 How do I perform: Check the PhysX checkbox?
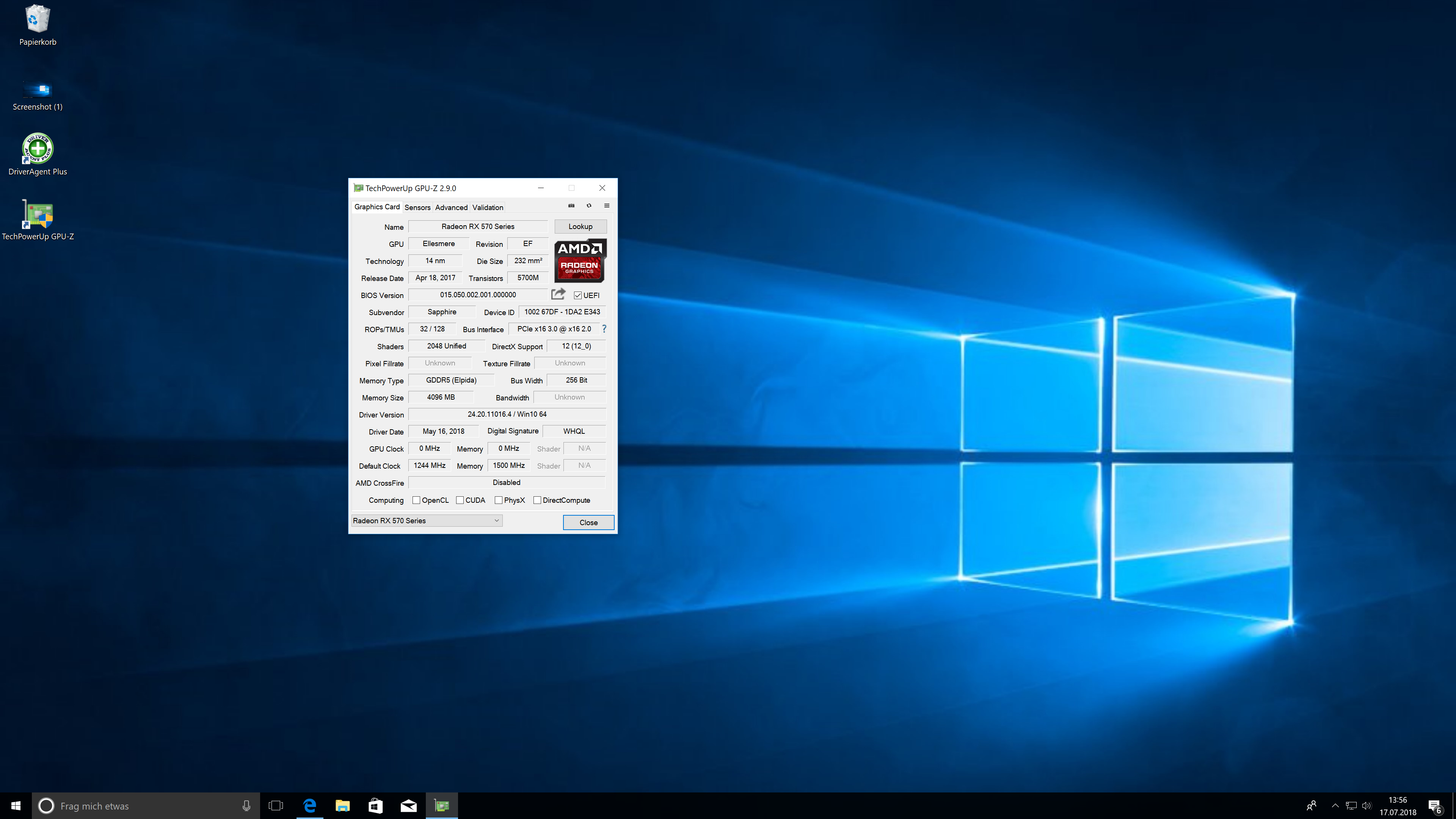pyautogui.click(x=499, y=500)
